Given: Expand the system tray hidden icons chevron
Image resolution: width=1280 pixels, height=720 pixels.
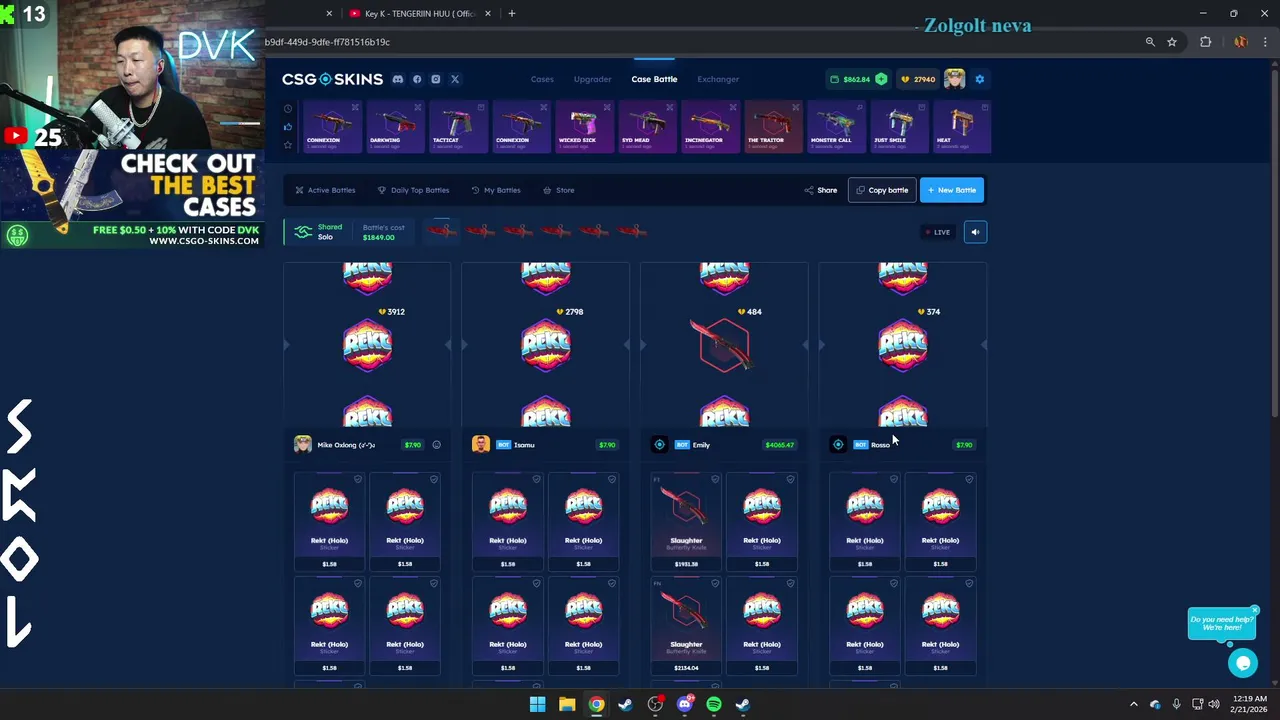Looking at the screenshot, I should pos(1133,704).
